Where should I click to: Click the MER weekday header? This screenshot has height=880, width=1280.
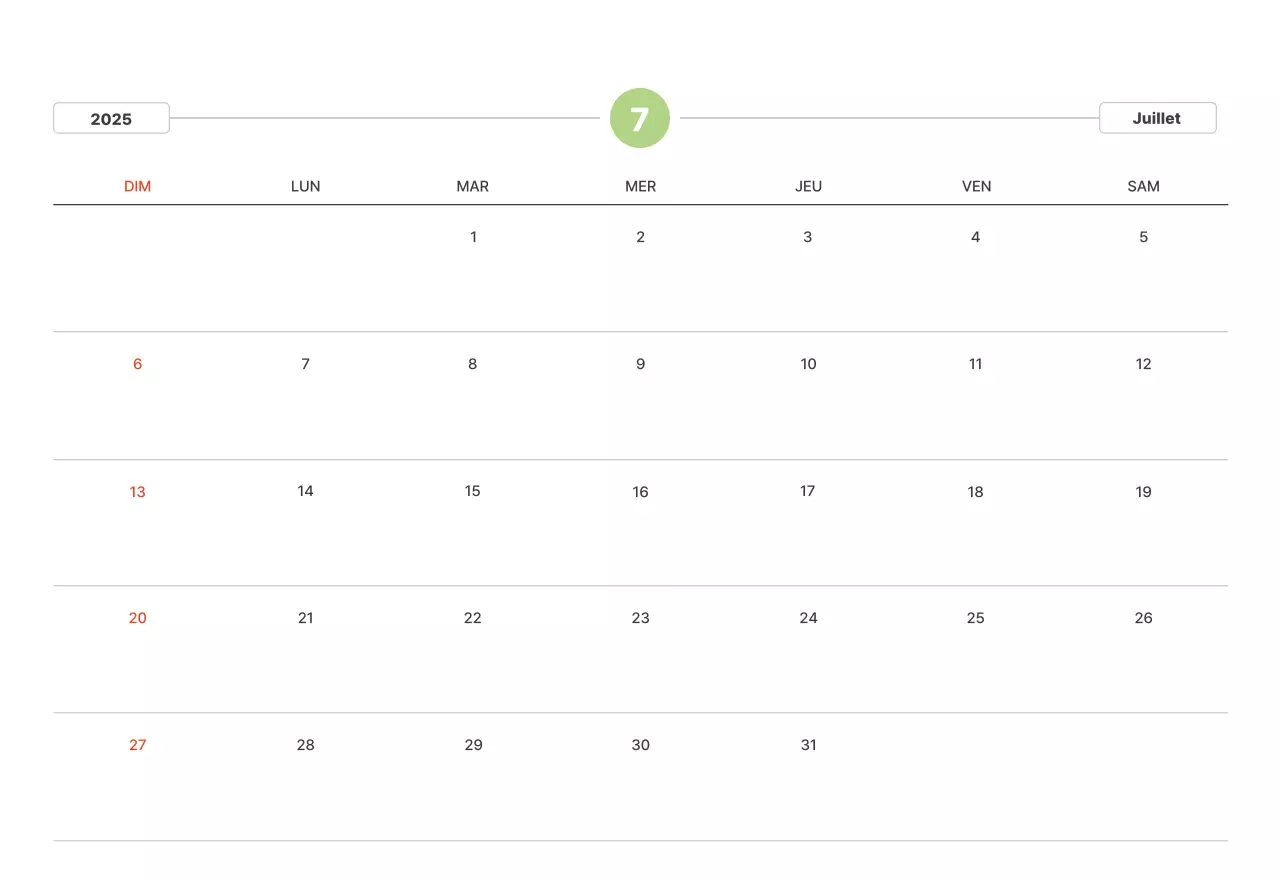tap(640, 186)
